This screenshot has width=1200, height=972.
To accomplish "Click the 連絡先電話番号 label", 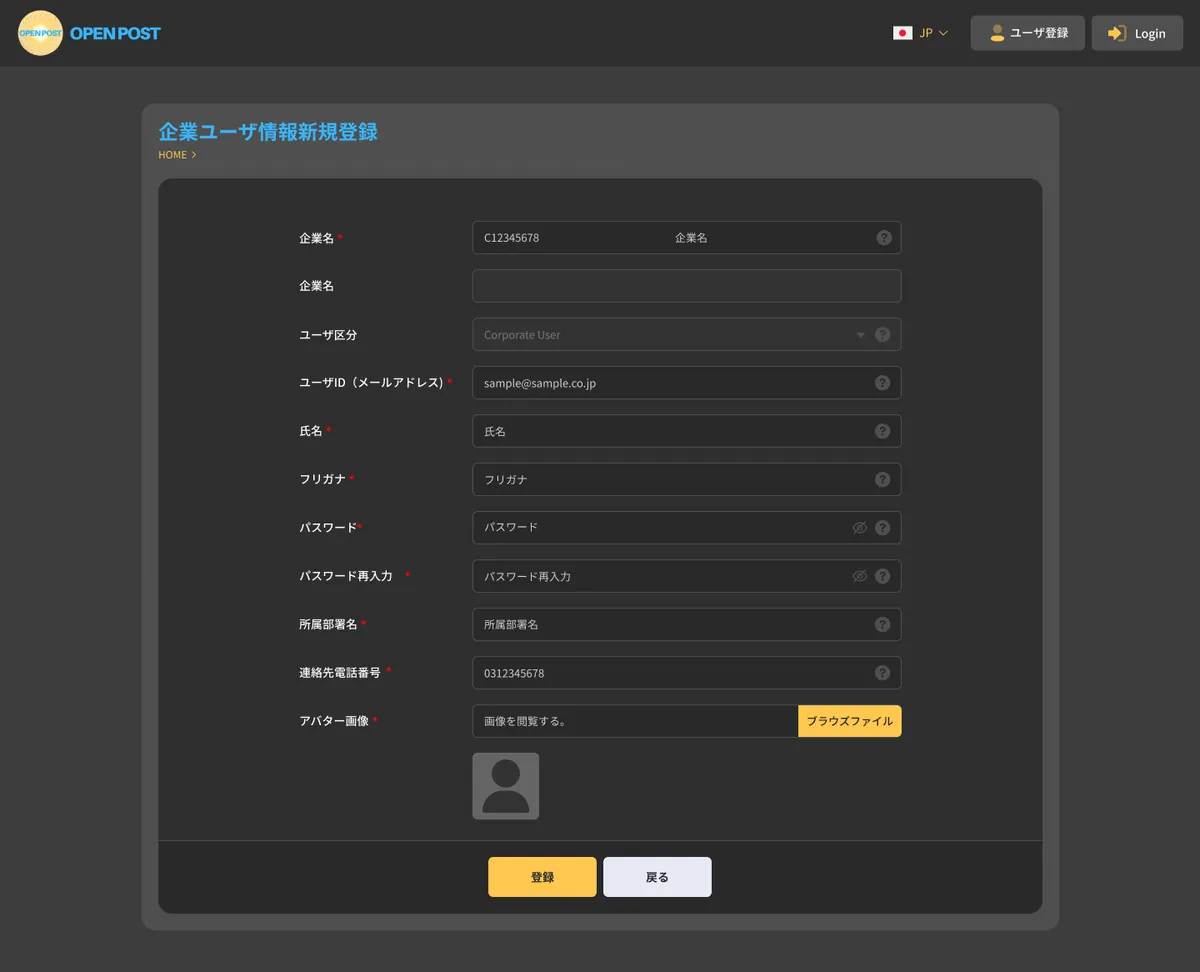I will click(x=340, y=673).
